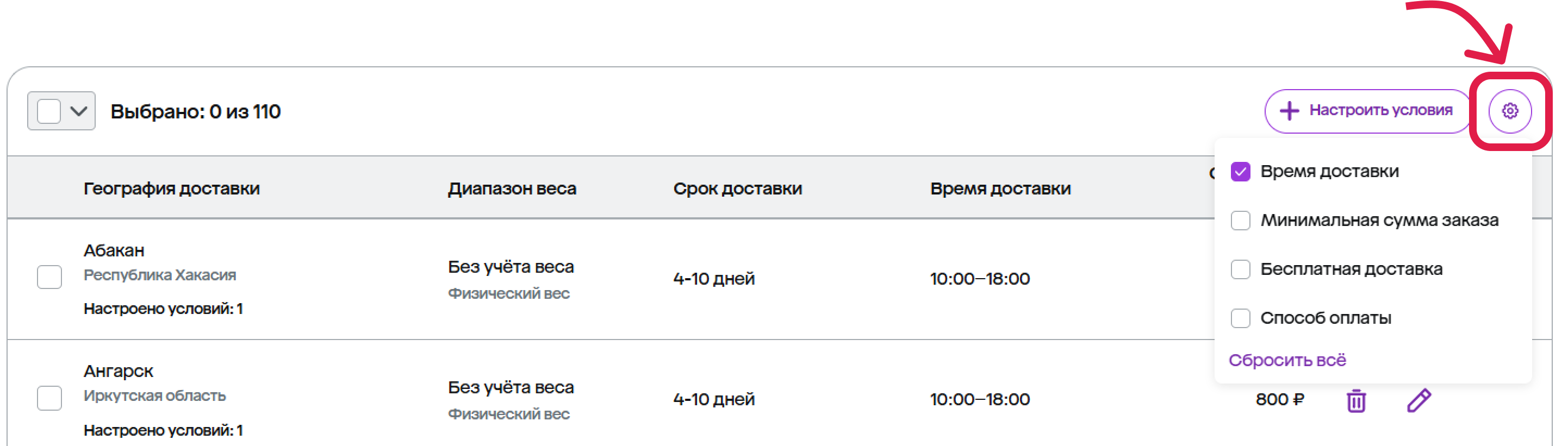Viewport: 1568px width, 446px height.
Task: Open the gear column settings icon
Action: [1510, 111]
